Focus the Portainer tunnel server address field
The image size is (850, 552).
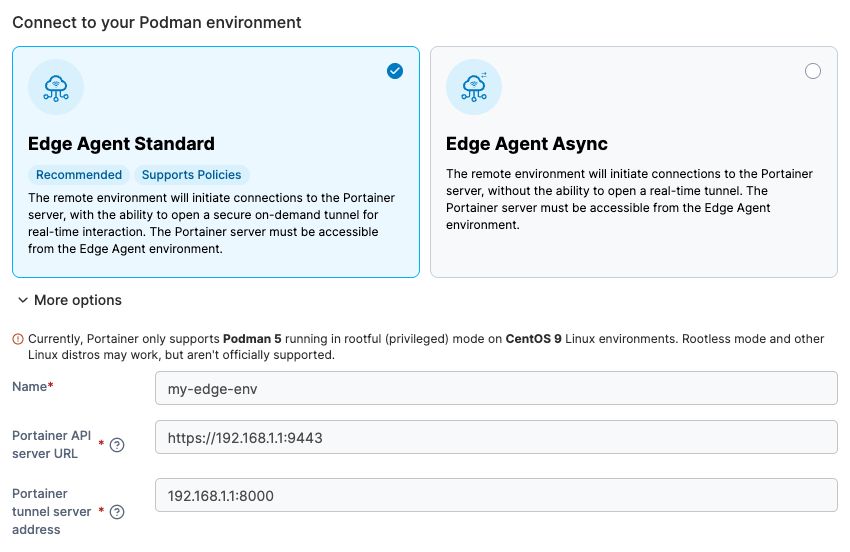tap(496, 495)
